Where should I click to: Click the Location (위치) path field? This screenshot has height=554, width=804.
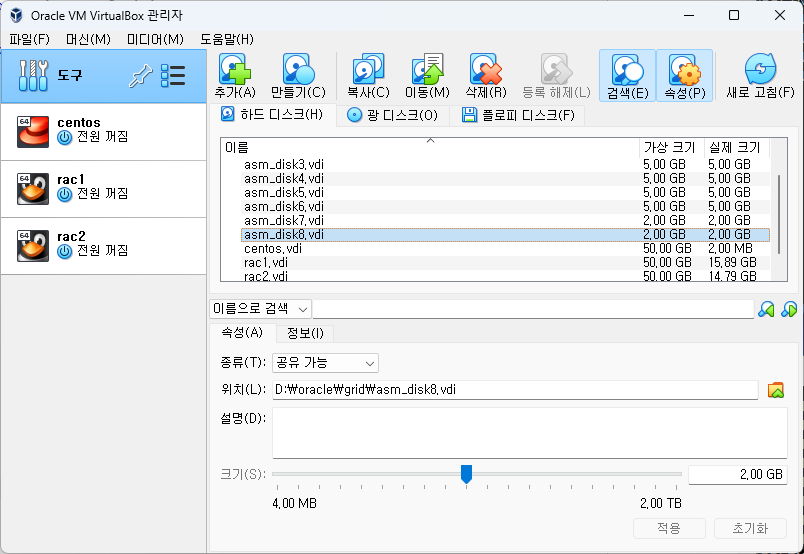click(x=515, y=390)
